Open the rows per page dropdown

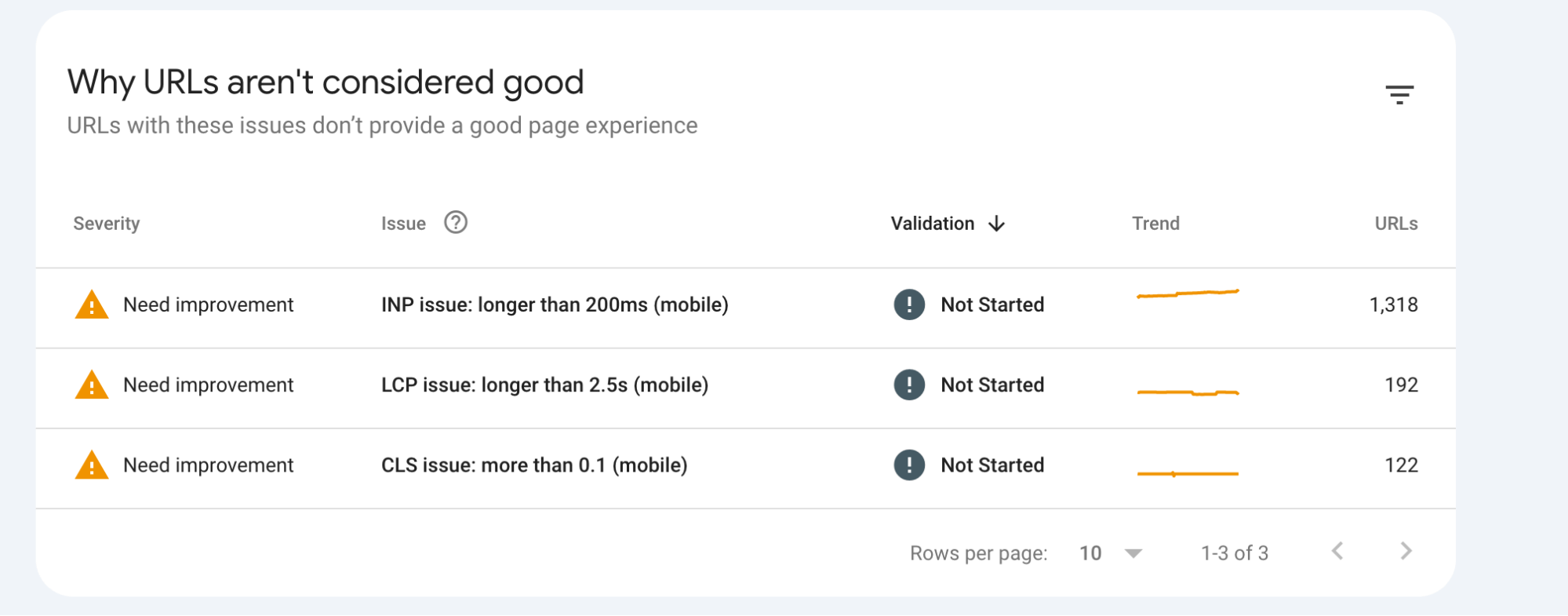point(1132,553)
